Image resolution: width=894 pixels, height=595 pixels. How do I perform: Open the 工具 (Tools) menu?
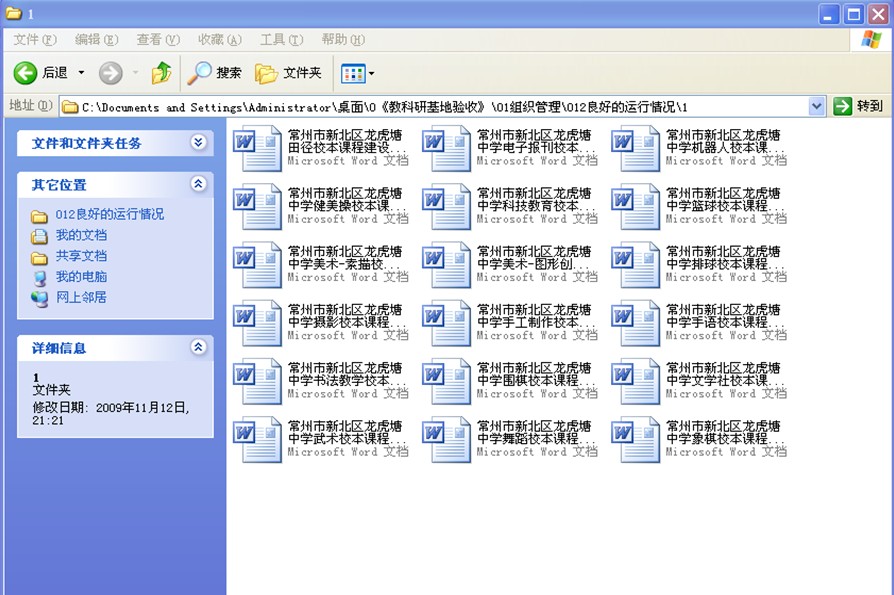point(281,39)
